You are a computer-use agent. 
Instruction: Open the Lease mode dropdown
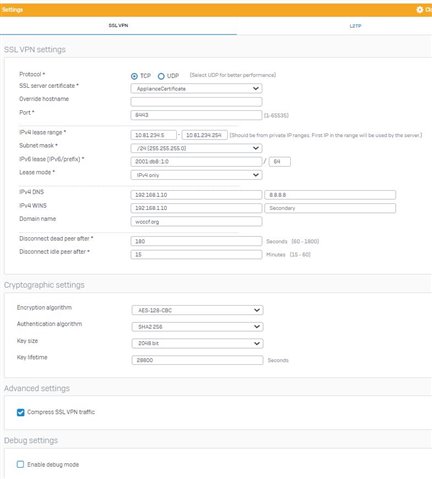[196, 175]
